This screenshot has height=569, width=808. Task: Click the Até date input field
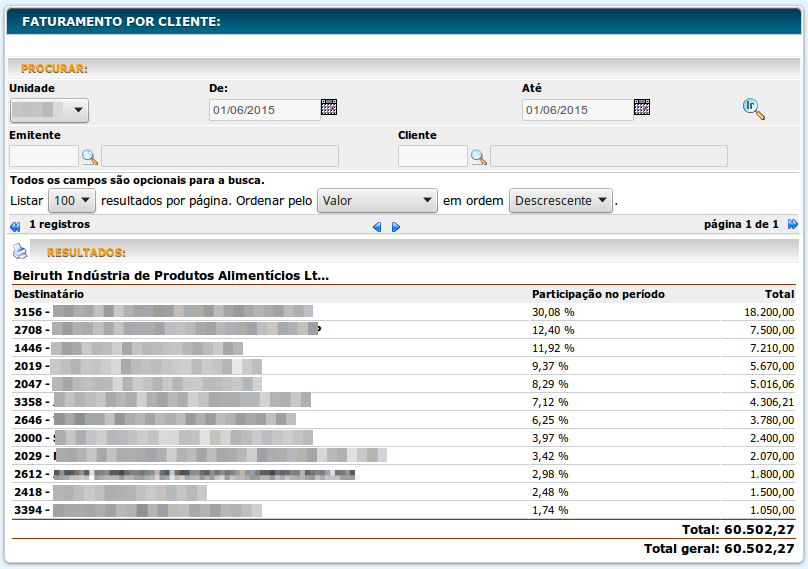point(577,110)
